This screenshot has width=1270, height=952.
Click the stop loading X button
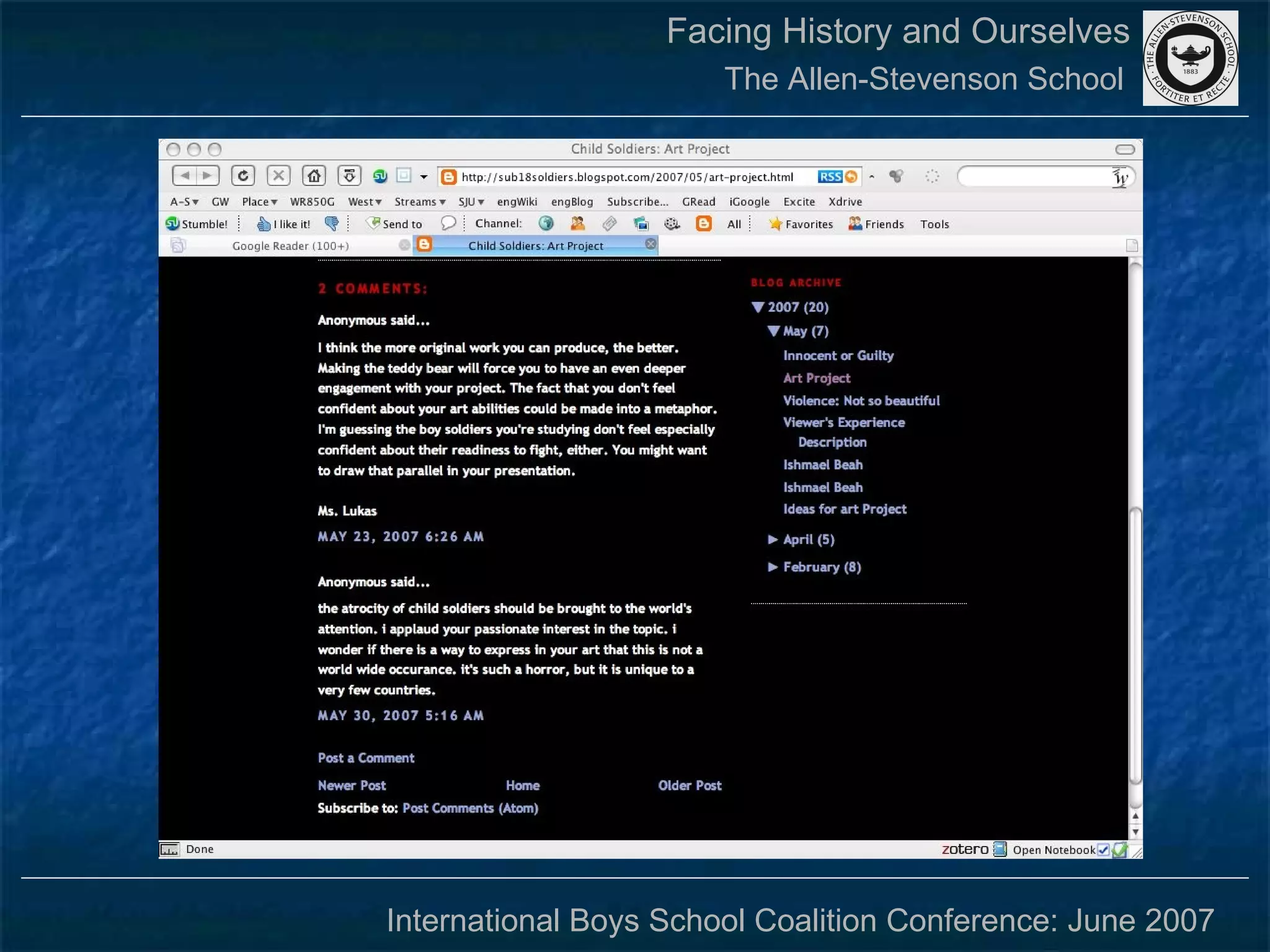(x=278, y=176)
